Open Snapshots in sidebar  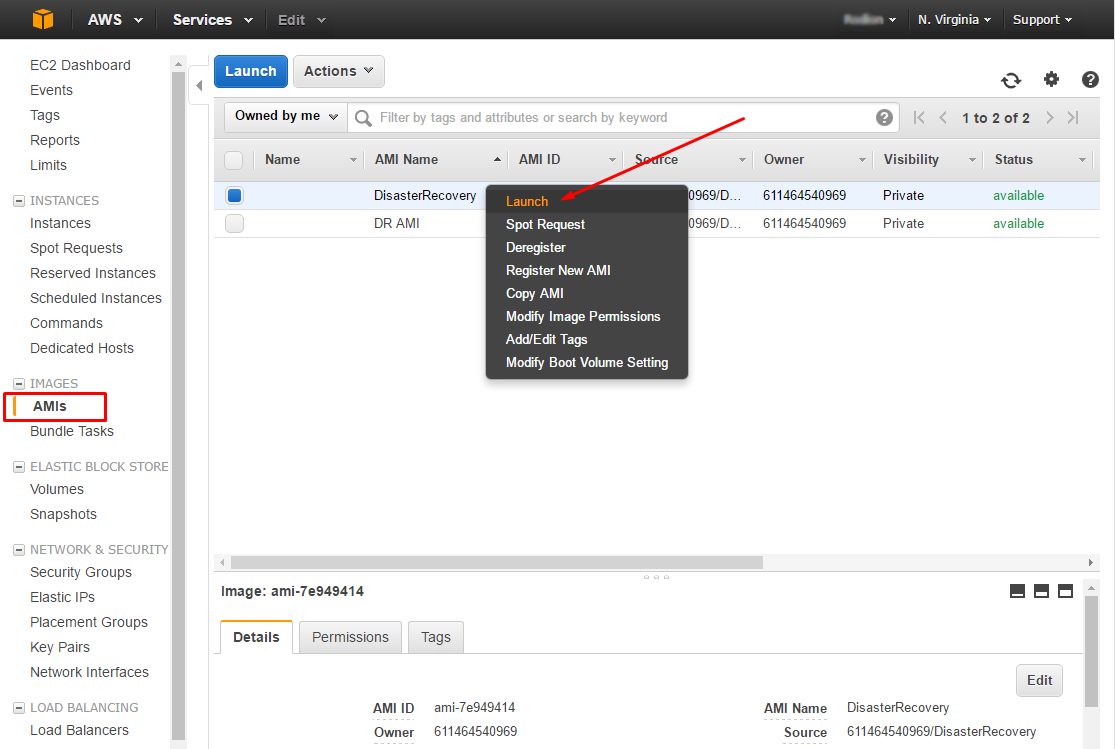point(63,514)
